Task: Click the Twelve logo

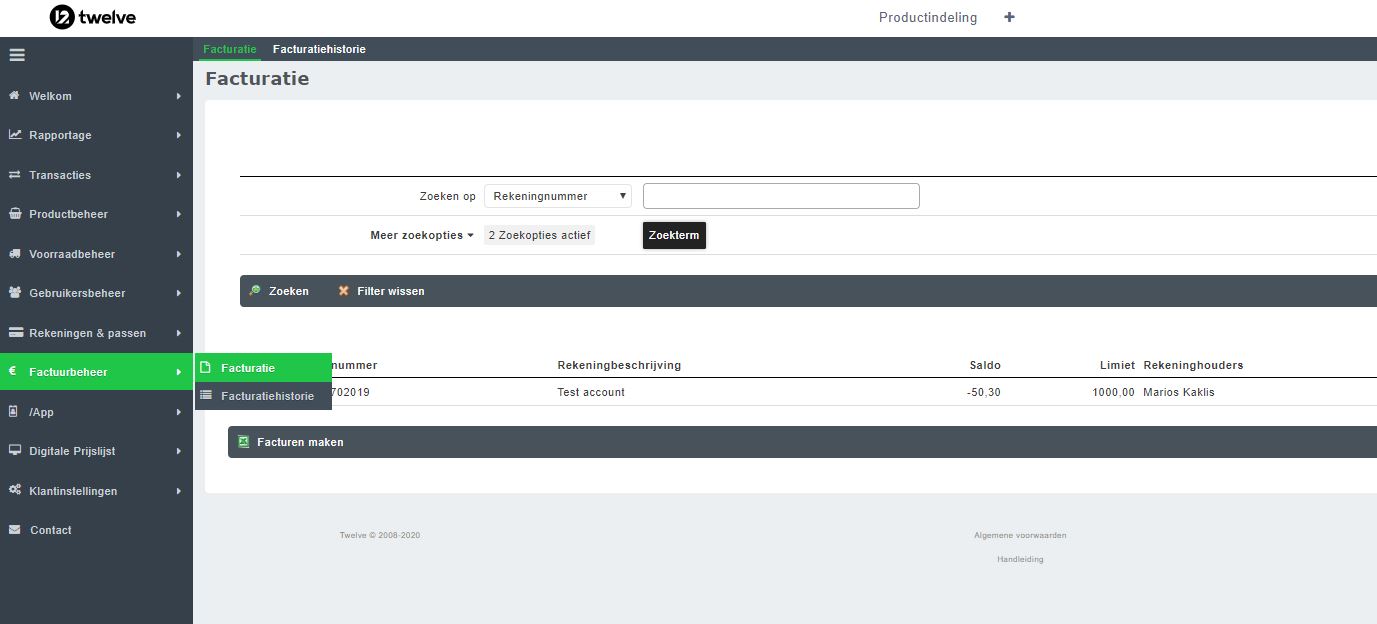Action: pyautogui.click(x=93, y=17)
